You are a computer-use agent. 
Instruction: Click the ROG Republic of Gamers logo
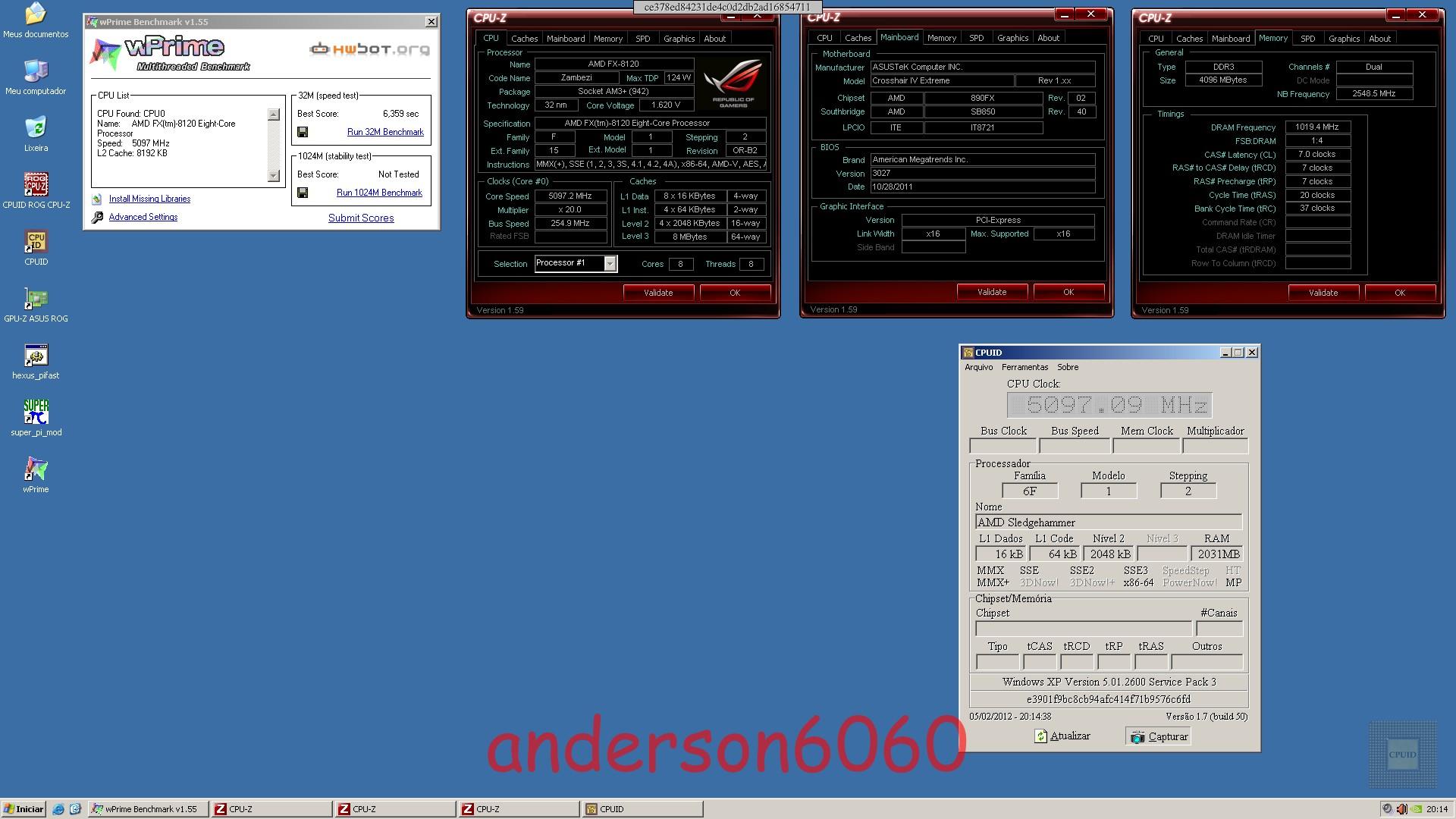pos(732,83)
